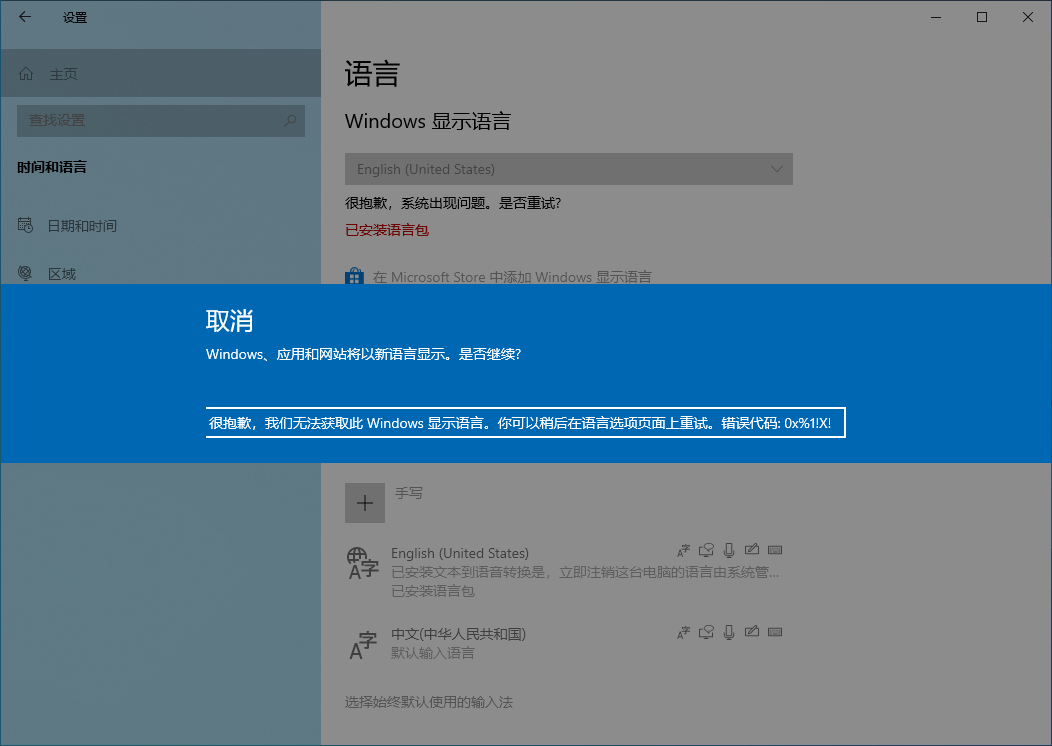Click the 字A icon for English (United States)

point(683,550)
